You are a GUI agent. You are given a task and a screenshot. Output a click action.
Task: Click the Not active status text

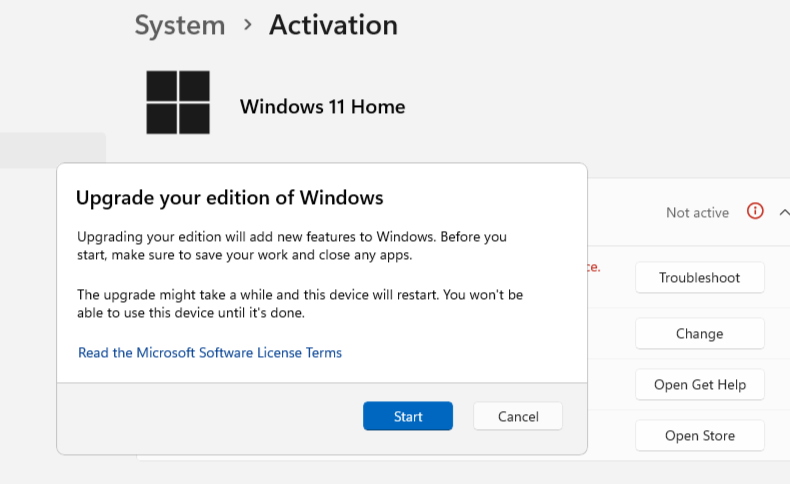[x=697, y=213]
